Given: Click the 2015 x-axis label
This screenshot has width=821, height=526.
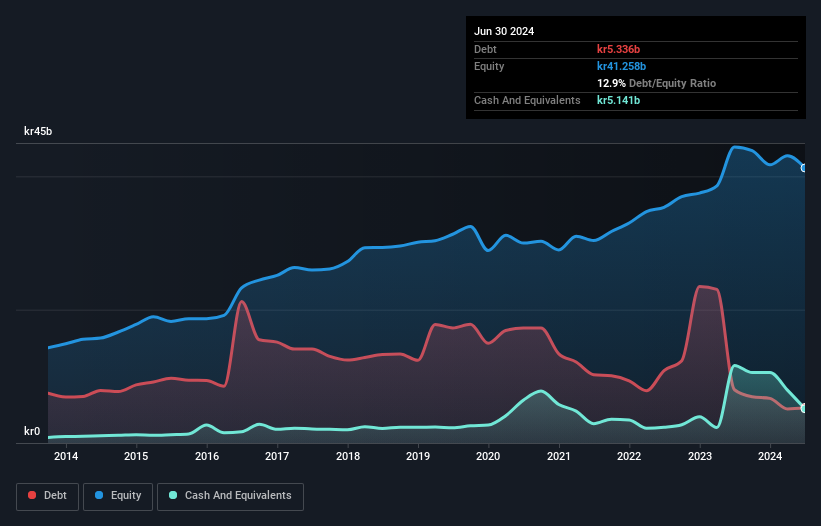Looking at the screenshot, I should coord(136,456).
